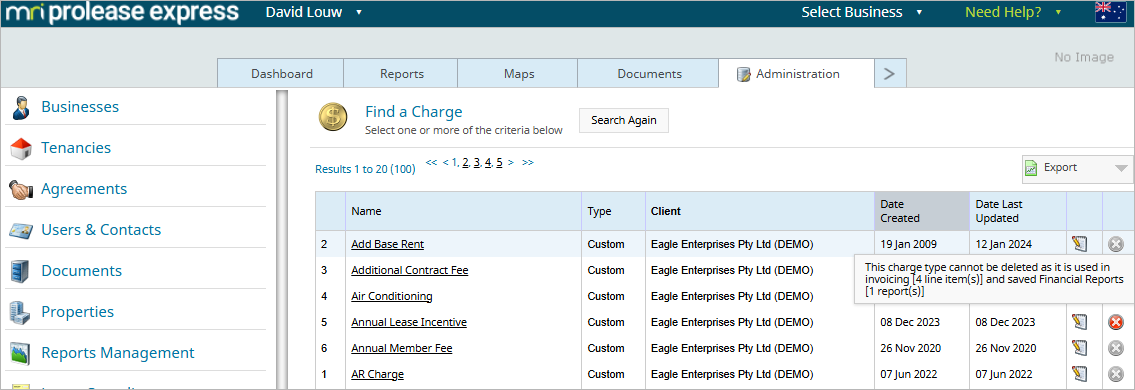Viewport: 1135px width, 390px height.
Task: Expand the Need Help? menu
Action: pyautogui.click(x=1013, y=12)
